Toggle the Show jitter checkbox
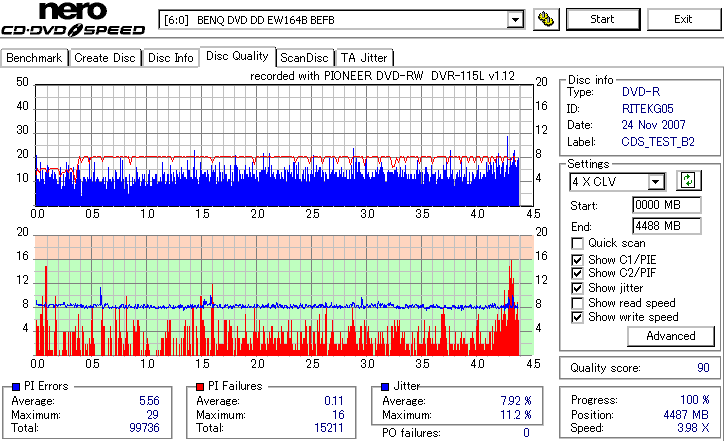724x441 pixels. (x=577, y=288)
